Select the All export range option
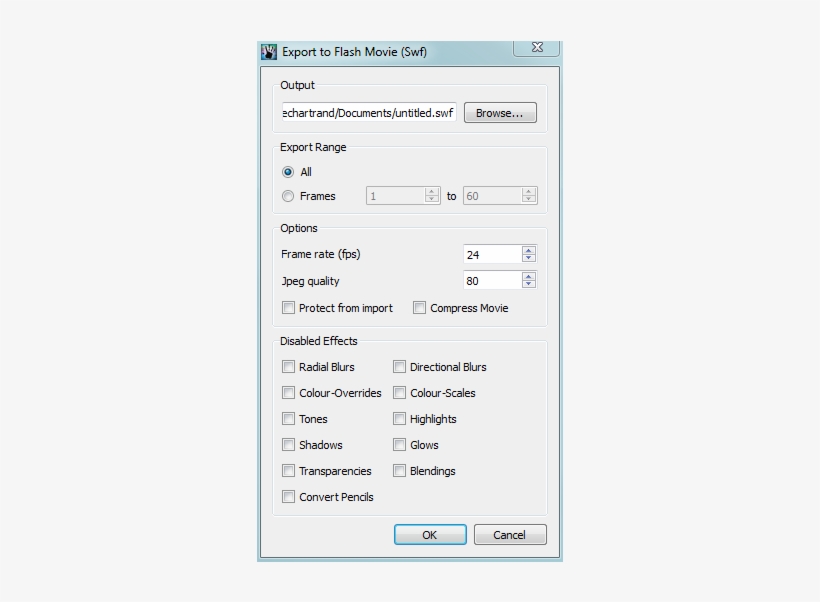 pyautogui.click(x=289, y=171)
